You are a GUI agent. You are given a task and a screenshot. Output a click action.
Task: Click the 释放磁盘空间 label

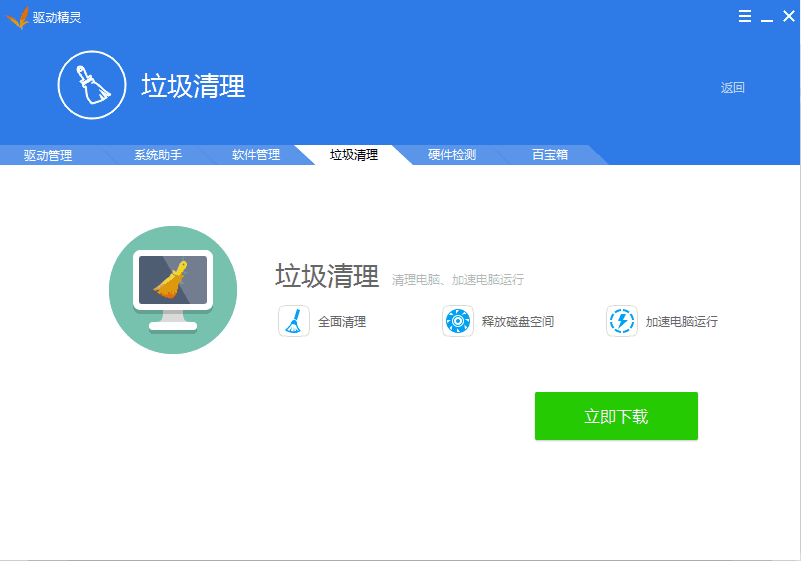click(517, 322)
